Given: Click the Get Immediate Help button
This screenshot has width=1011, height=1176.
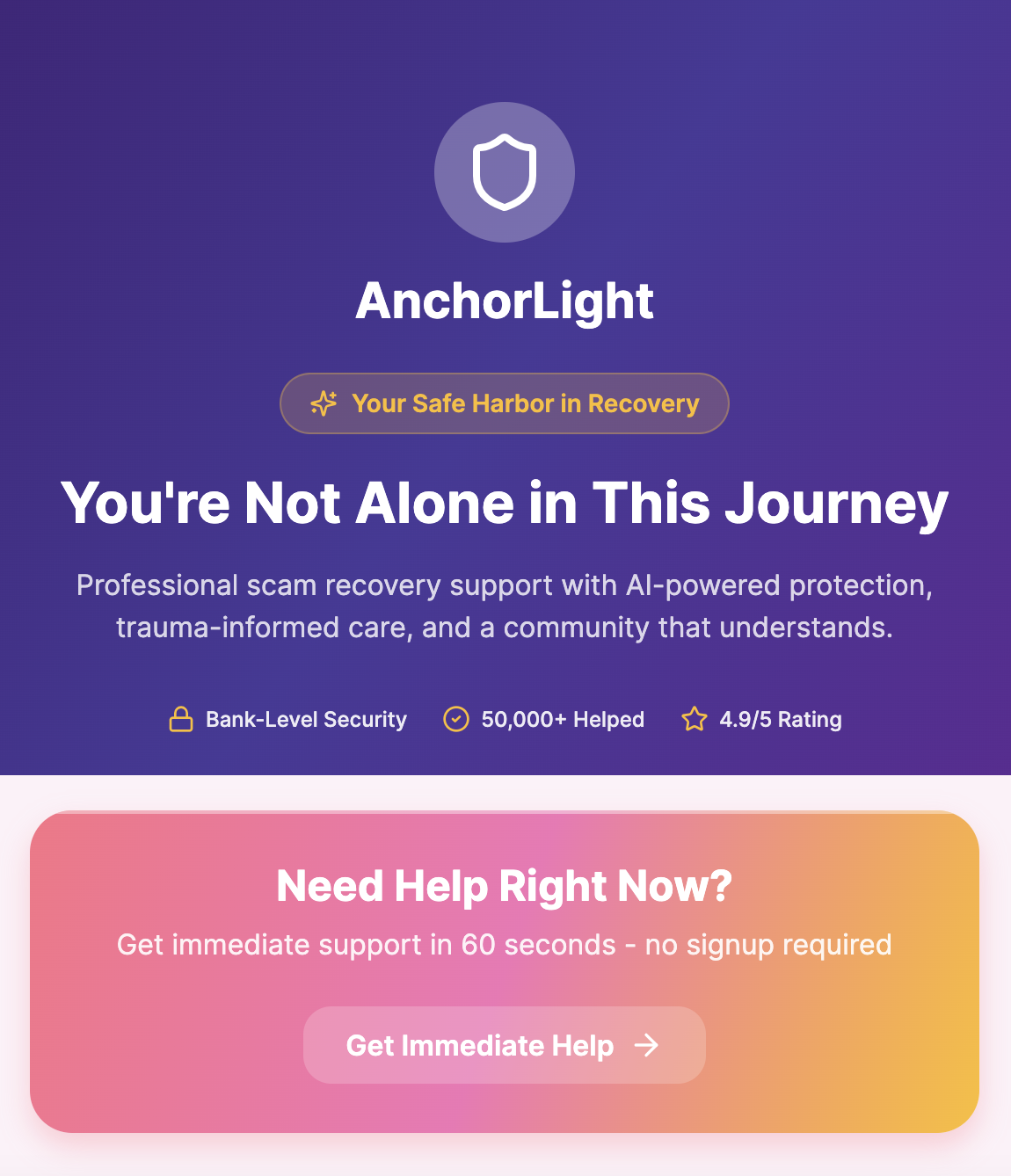Looking at the screenshot, I should click(505, 1045).
